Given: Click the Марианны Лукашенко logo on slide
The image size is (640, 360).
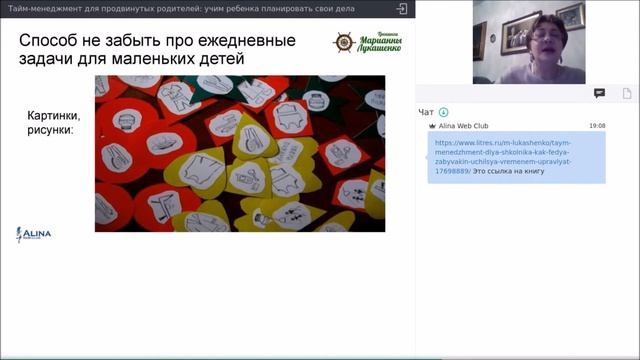Looking at the screenshot, I should point(367,42).
